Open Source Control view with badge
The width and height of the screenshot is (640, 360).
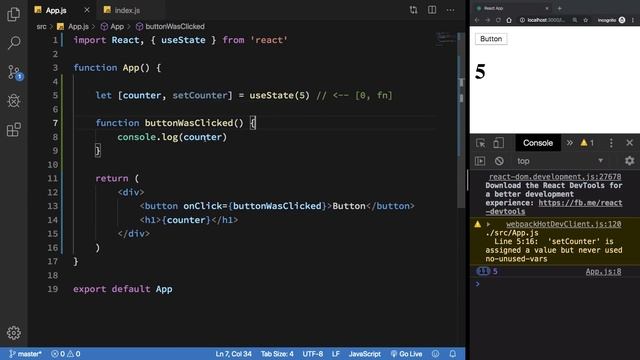[14, 72]
